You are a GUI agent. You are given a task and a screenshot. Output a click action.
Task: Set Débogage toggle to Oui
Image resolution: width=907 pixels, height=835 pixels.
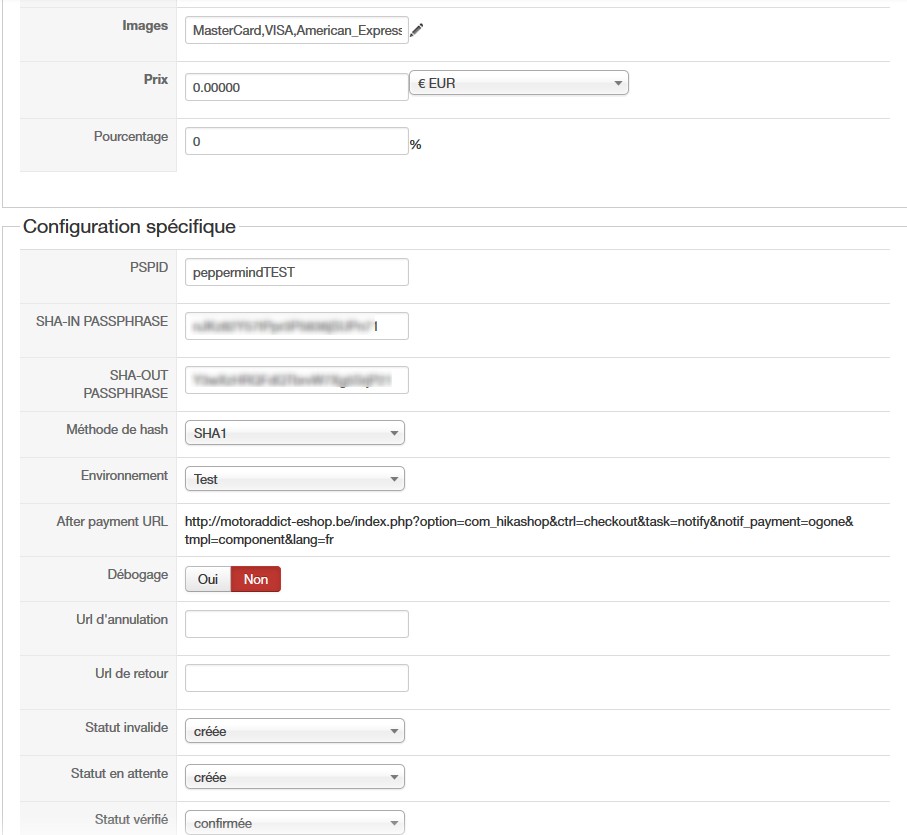click(208, 579)
